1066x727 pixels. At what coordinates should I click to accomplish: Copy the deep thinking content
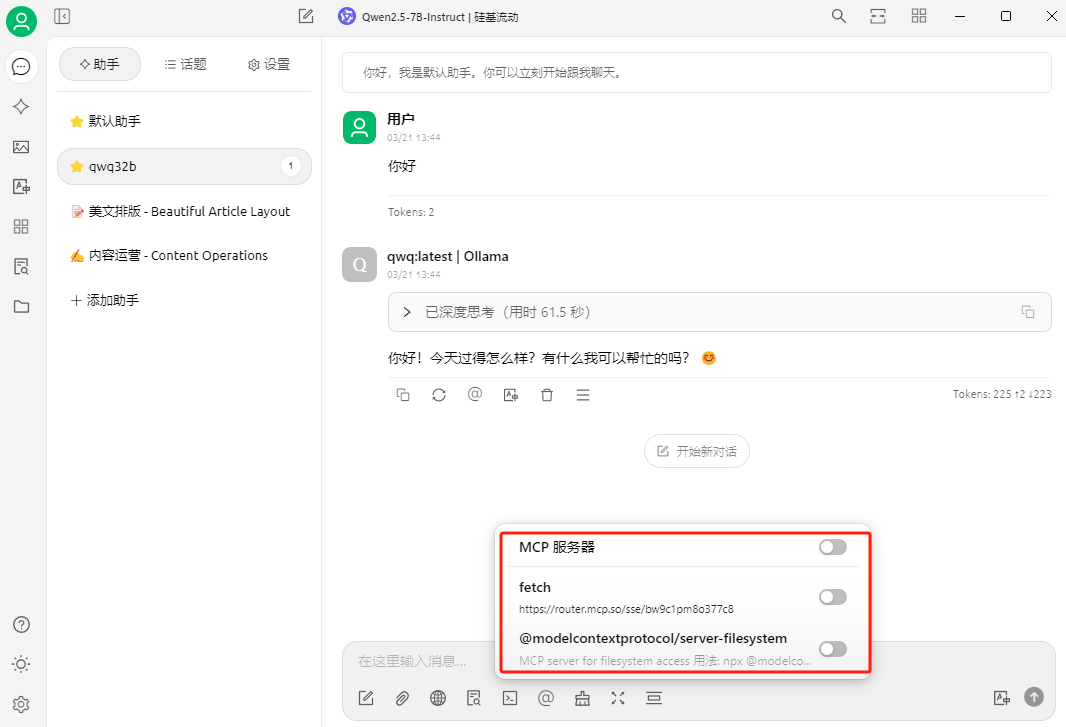click(1028, 311)
